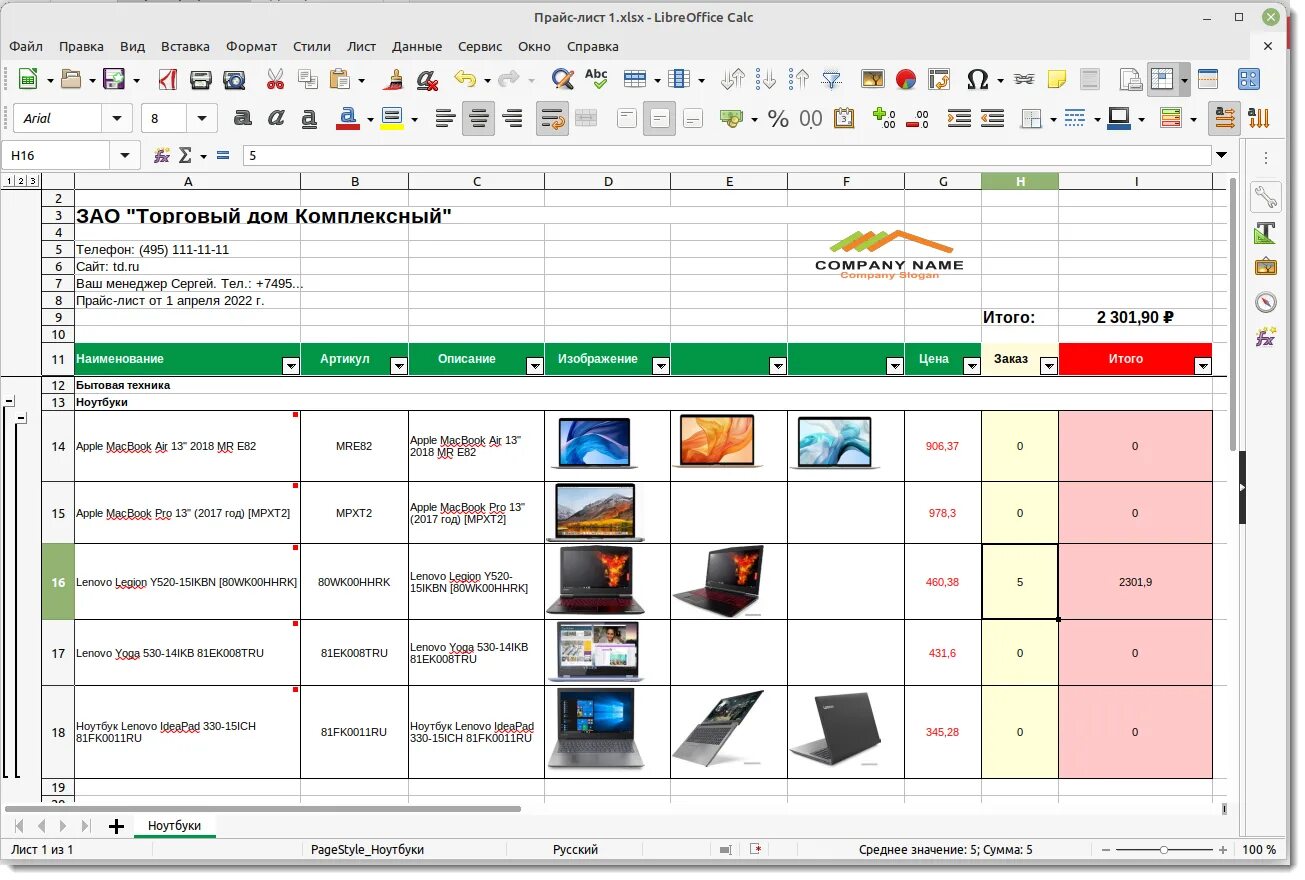Image resolution: width=1305 pixels, height=880 pixels.
Task: Open the Сервис menu
Action: coord(480,46)
